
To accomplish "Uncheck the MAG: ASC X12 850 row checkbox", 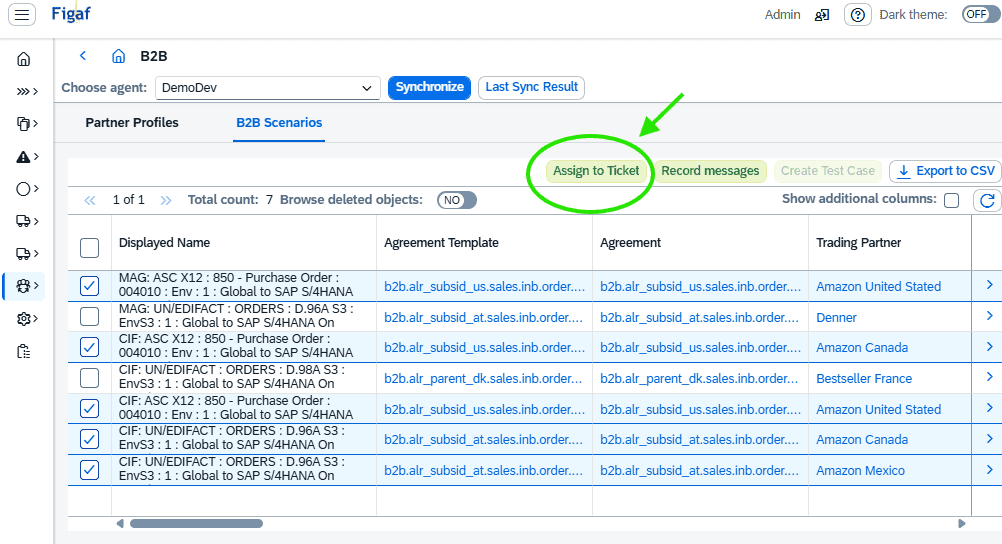I will tap(89, 286).
